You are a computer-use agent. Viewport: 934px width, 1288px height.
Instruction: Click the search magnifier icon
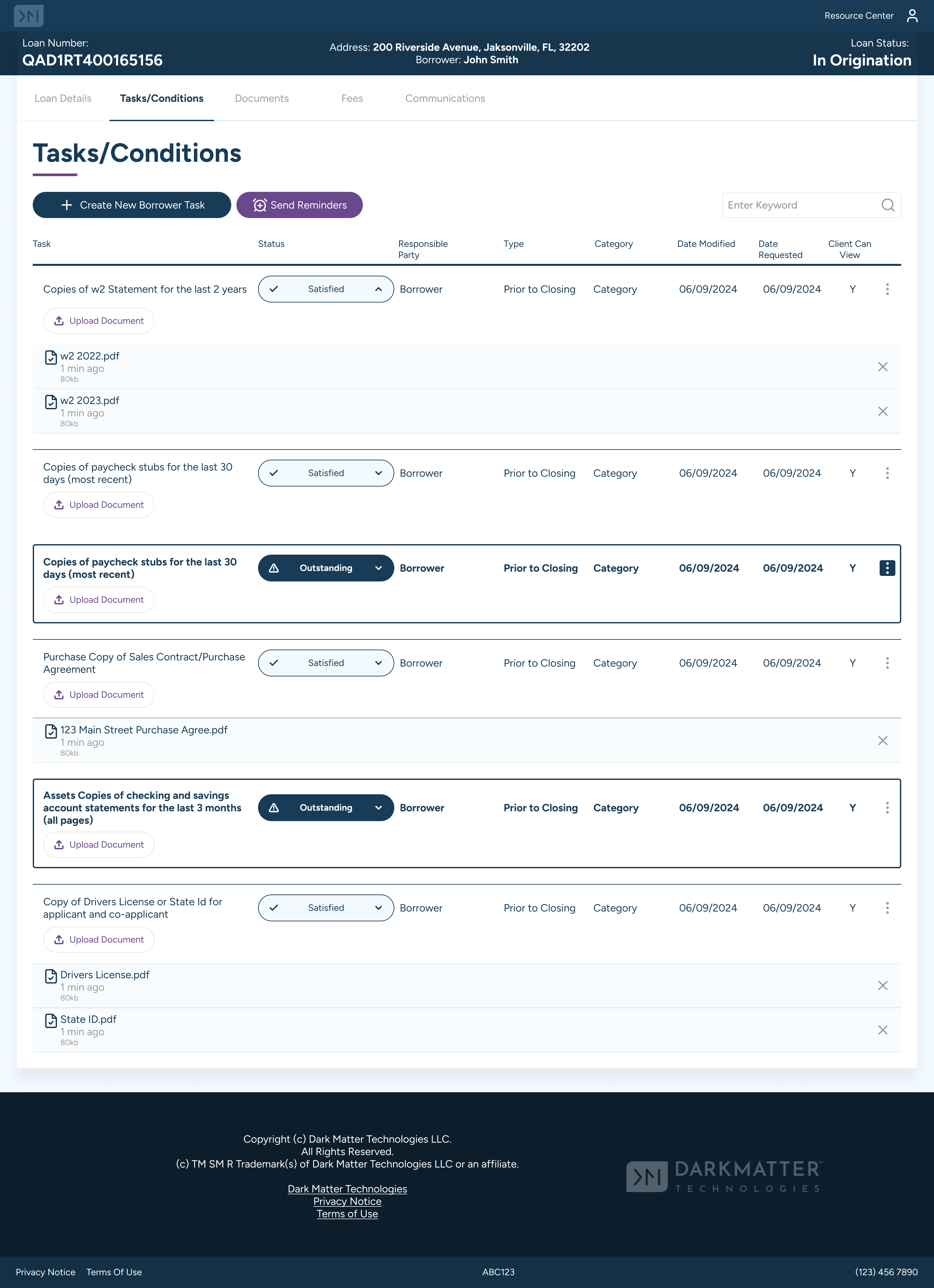point(887,205)
